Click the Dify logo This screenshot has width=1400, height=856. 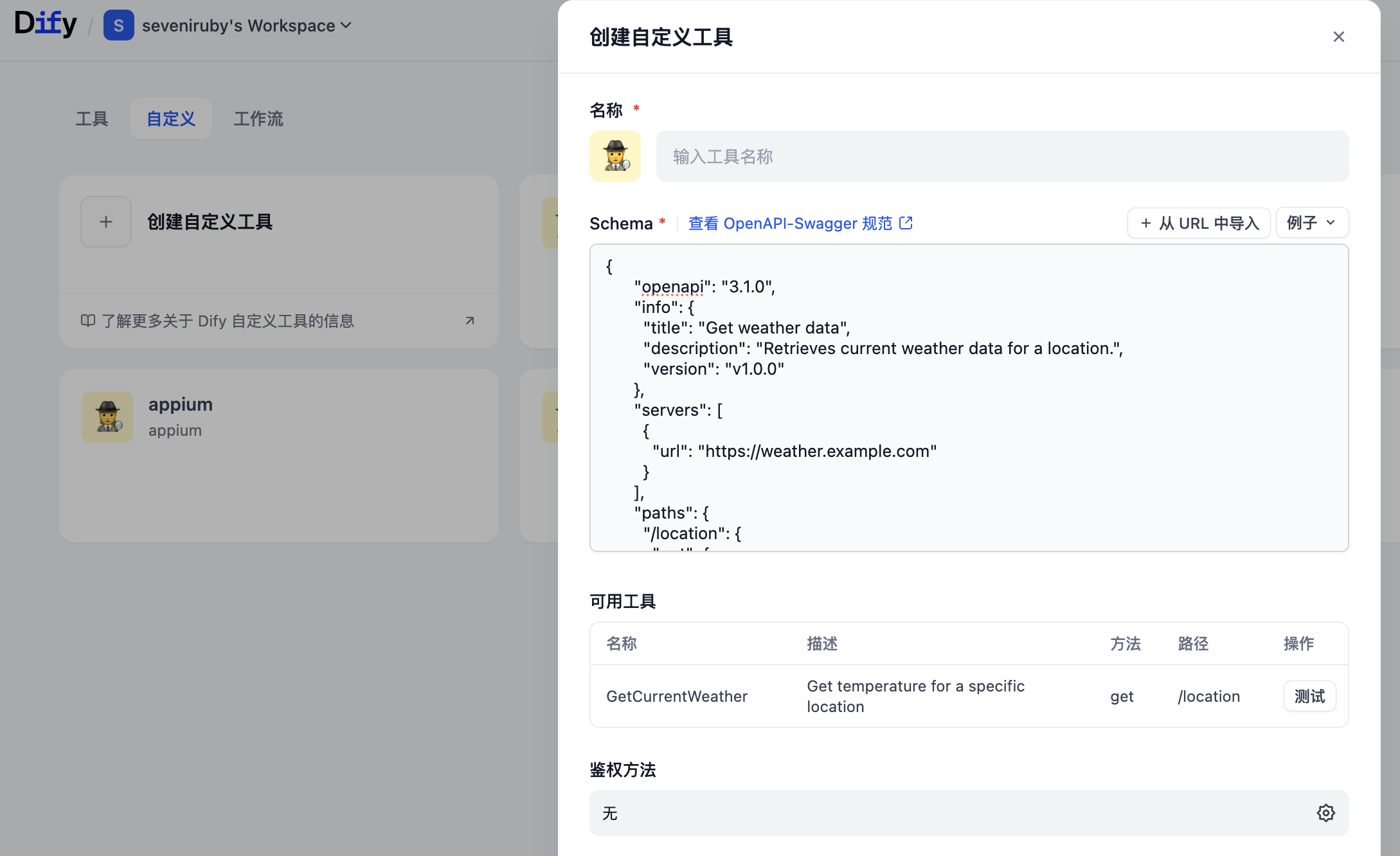[46, 24]
